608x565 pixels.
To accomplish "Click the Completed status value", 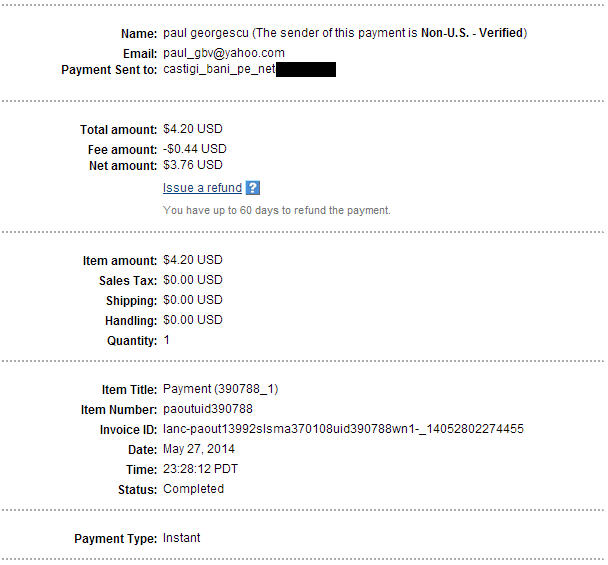I will pyautogui.click(x=193, y=489).
